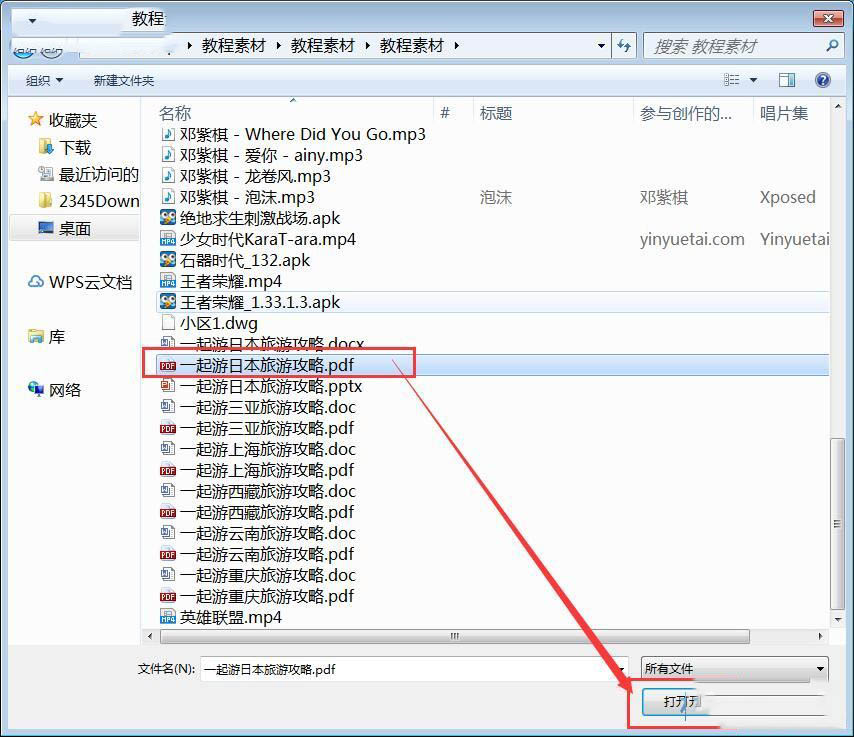Open WPS云文档 in sidebar
This screenshot has width=854, height=737.
coord(80,282)
